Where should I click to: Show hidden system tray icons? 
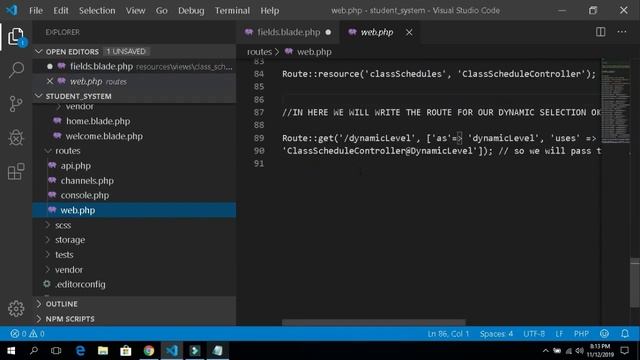tap(546, 351)
